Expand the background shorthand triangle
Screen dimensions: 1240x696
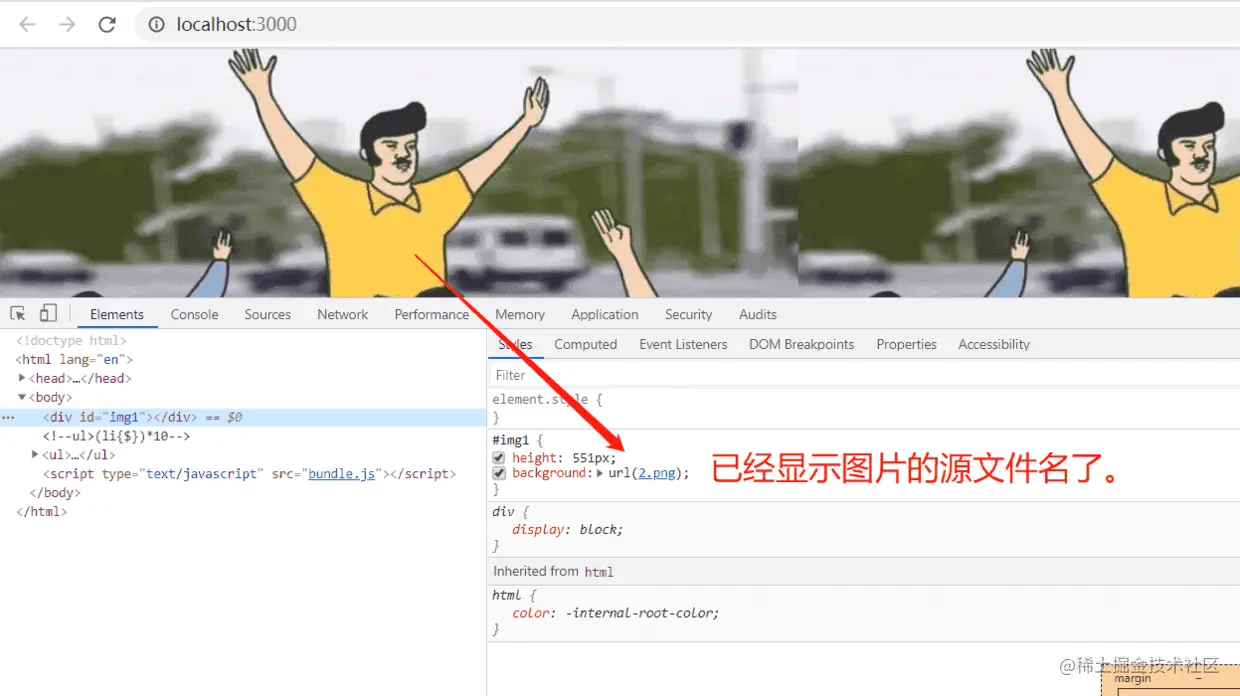pyautogui.click(x=600, y=473)
